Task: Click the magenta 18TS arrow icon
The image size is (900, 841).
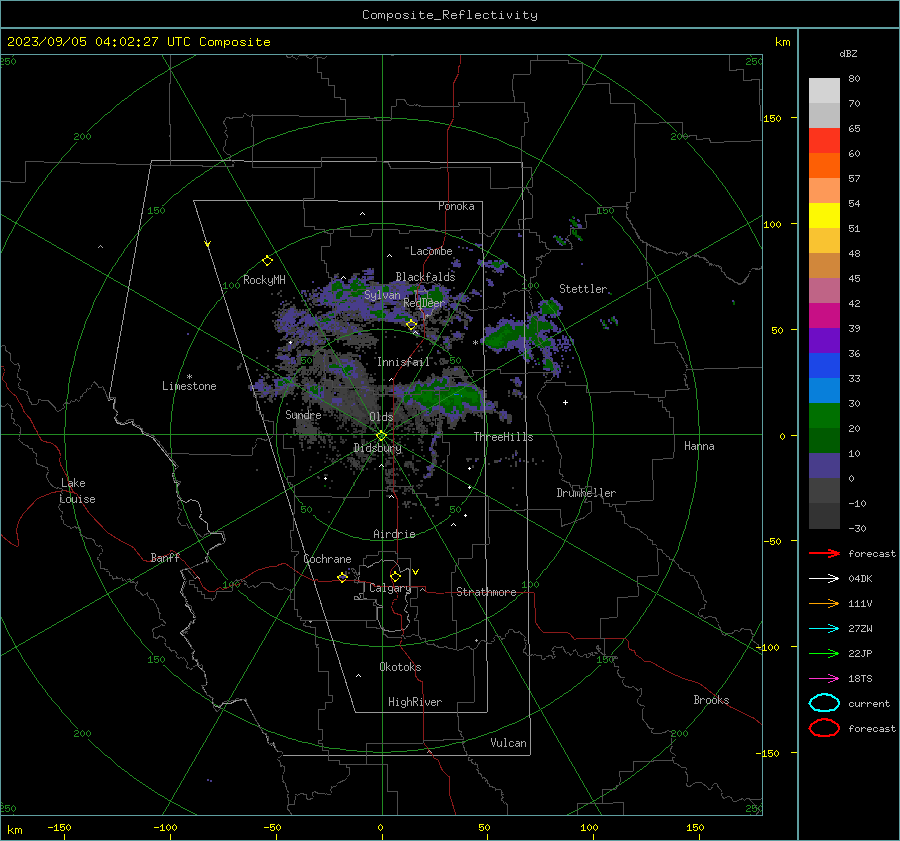Action: (824, 679)
